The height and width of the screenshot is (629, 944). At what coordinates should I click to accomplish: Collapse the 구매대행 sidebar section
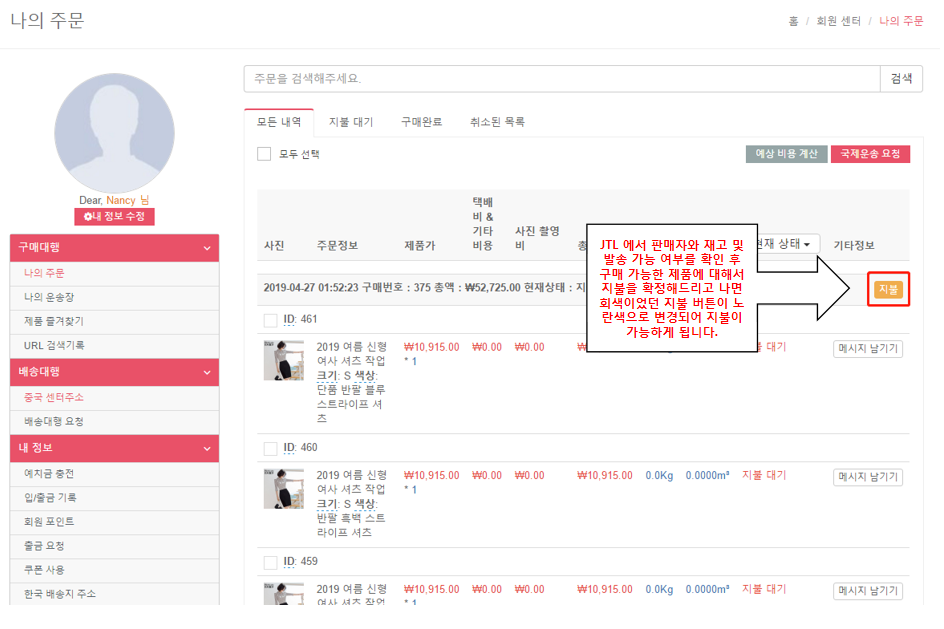[x=207, y=248]
